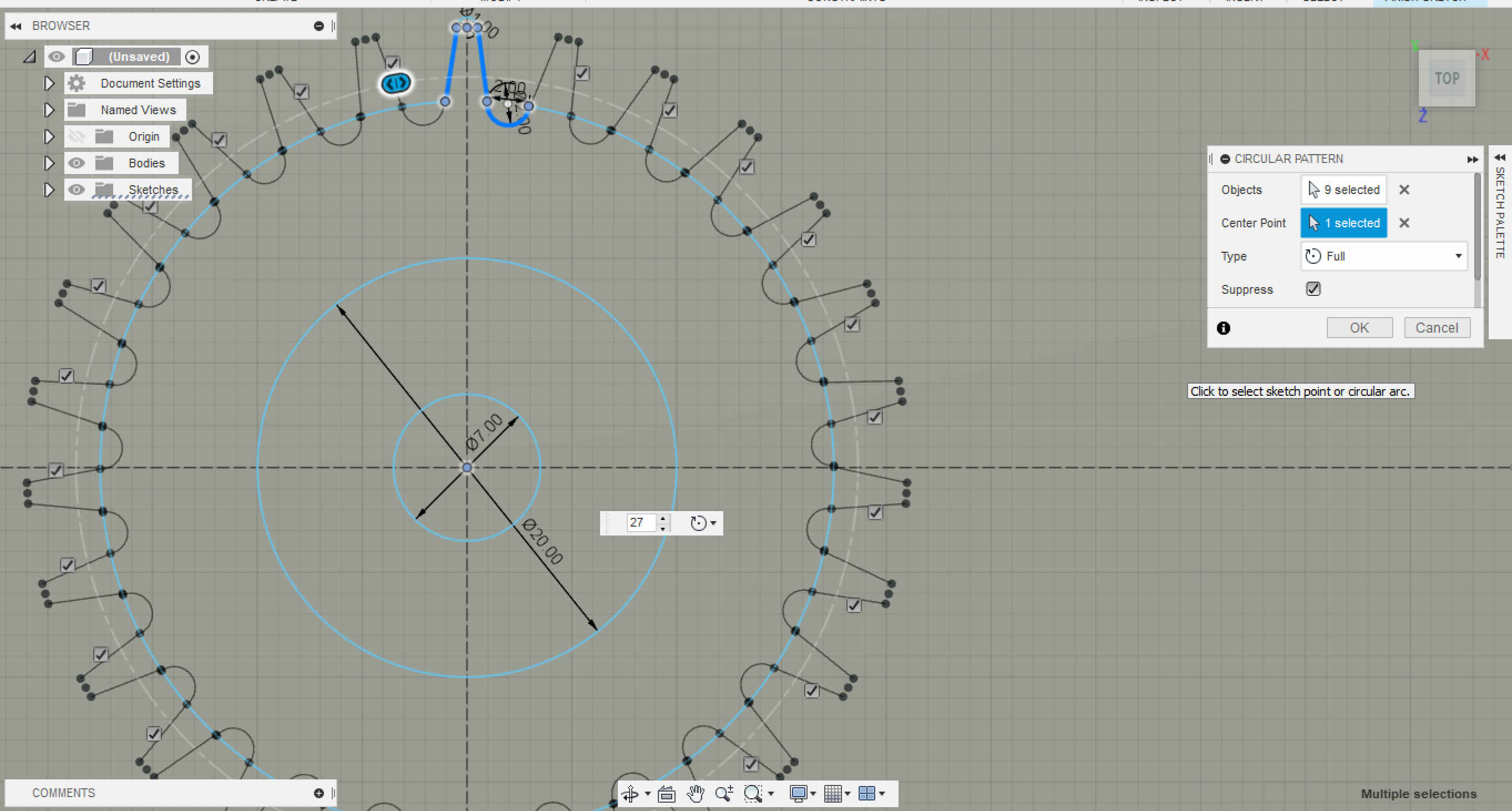Toggle visibility of the Bodies folder
The width and height of the screenshot is (1512, 811).
(77, 163)
